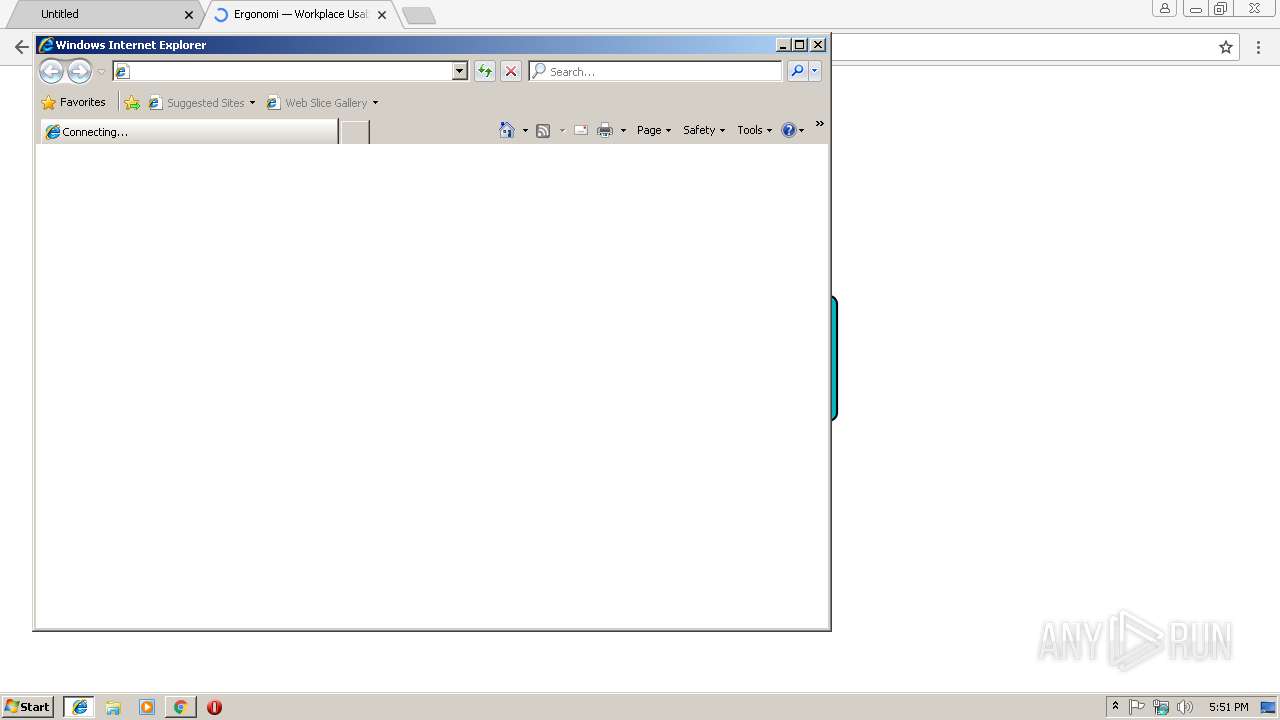Screen dimensions: 1280x720
Task: Expand the address bar dropdown arrow
Action: (x=460, y=71)
